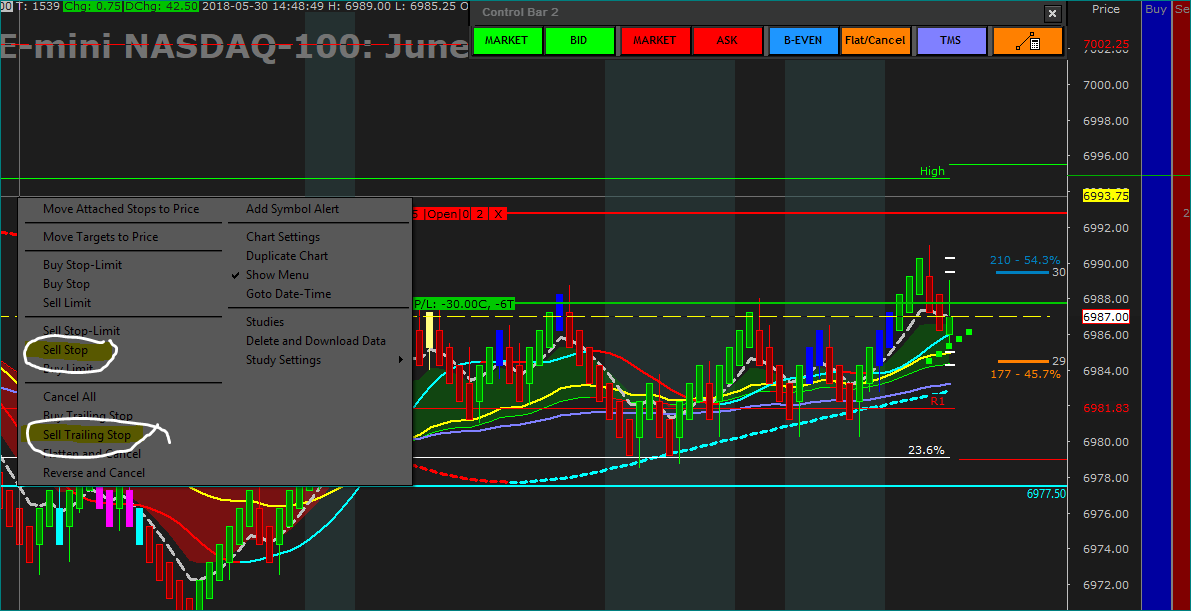
Task: Open Studies from the context menu
Action: (264, 322)
